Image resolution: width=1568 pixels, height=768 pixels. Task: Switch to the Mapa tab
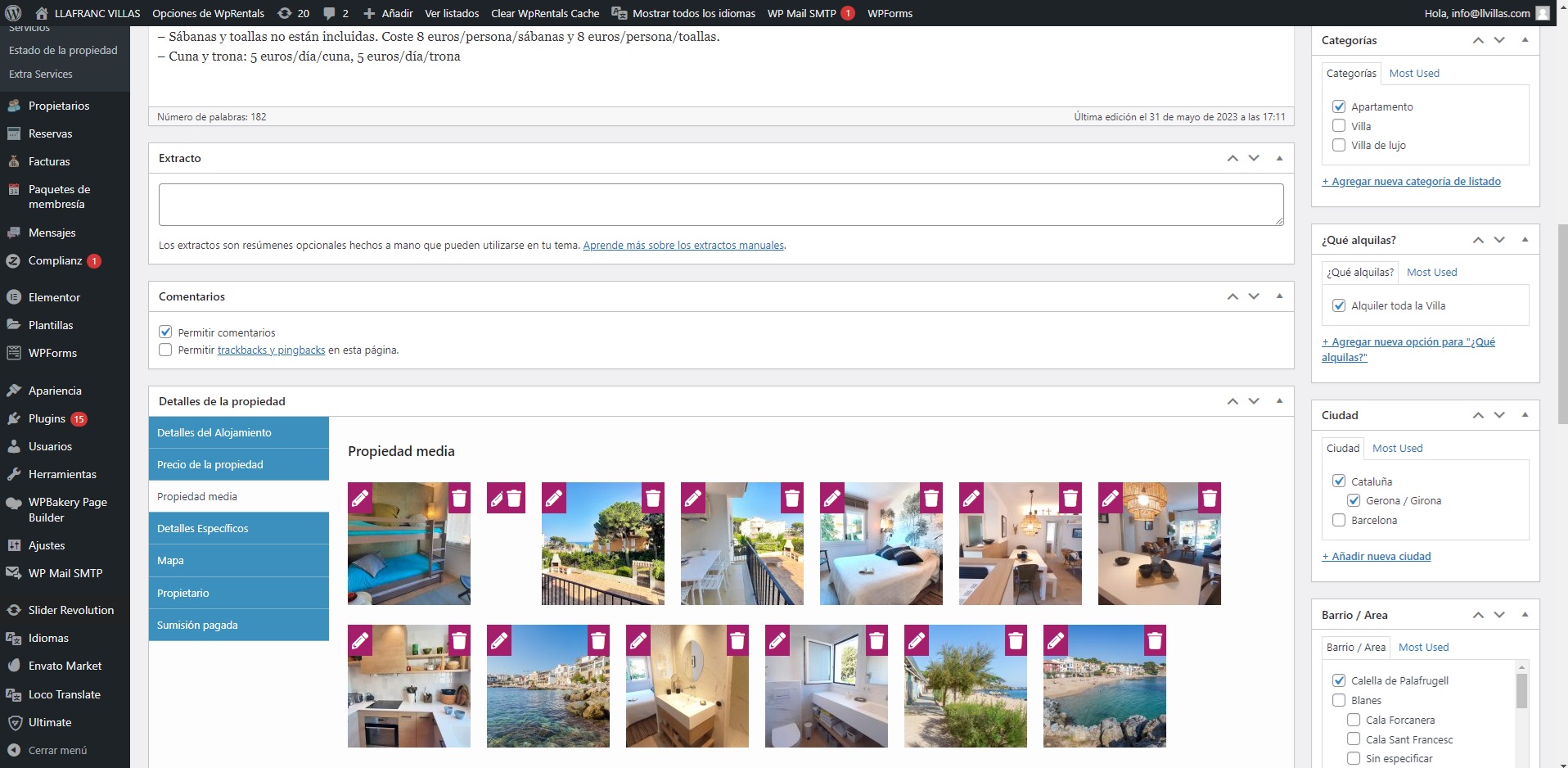pos(239,560)
